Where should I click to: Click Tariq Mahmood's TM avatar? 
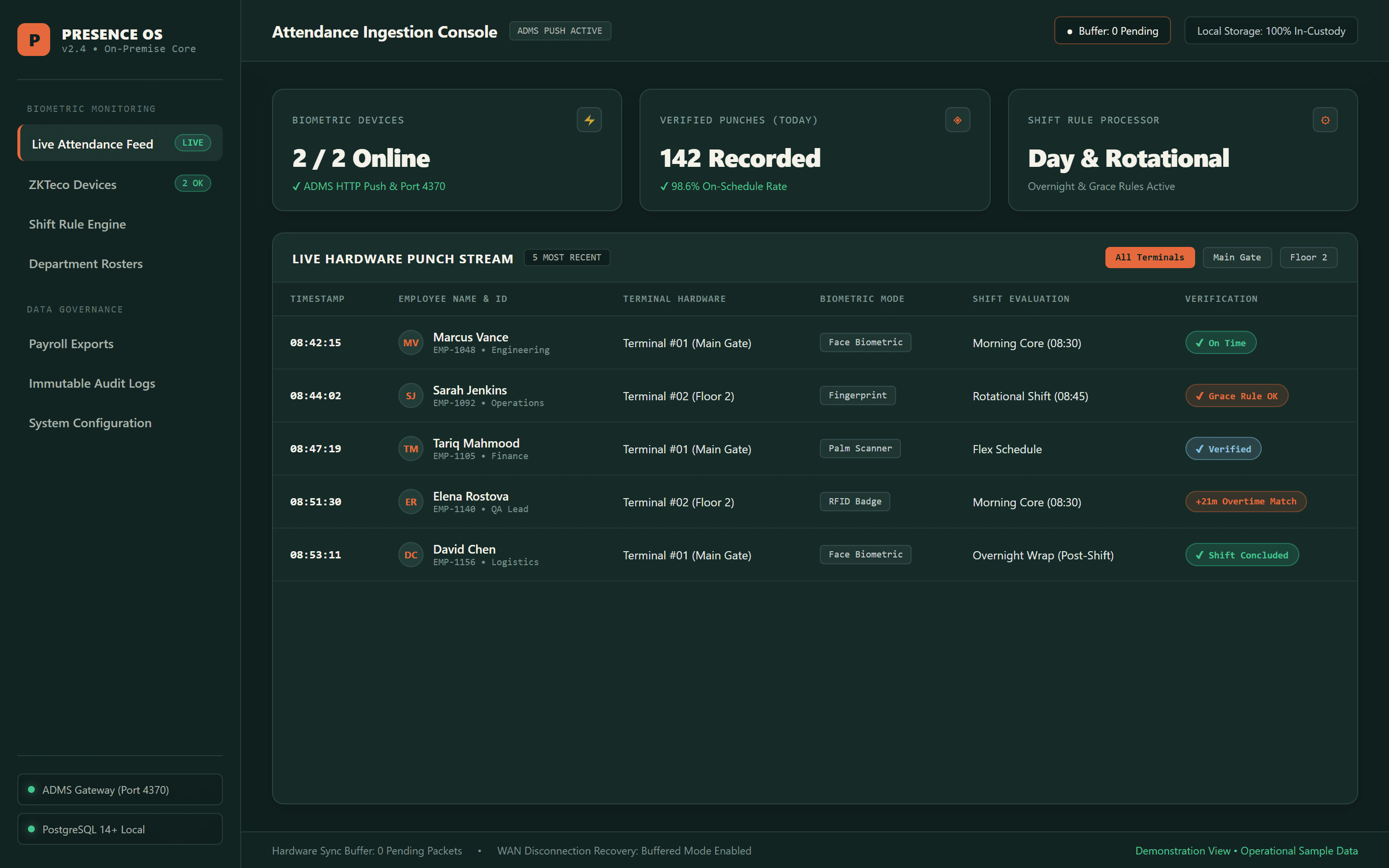point(411,449)
